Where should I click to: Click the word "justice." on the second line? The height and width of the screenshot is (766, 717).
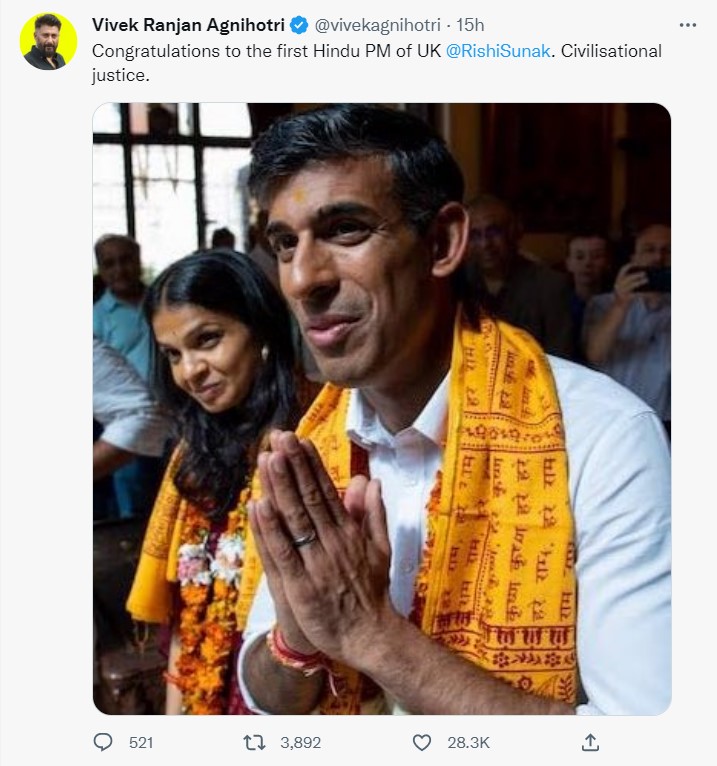(120, 76)
